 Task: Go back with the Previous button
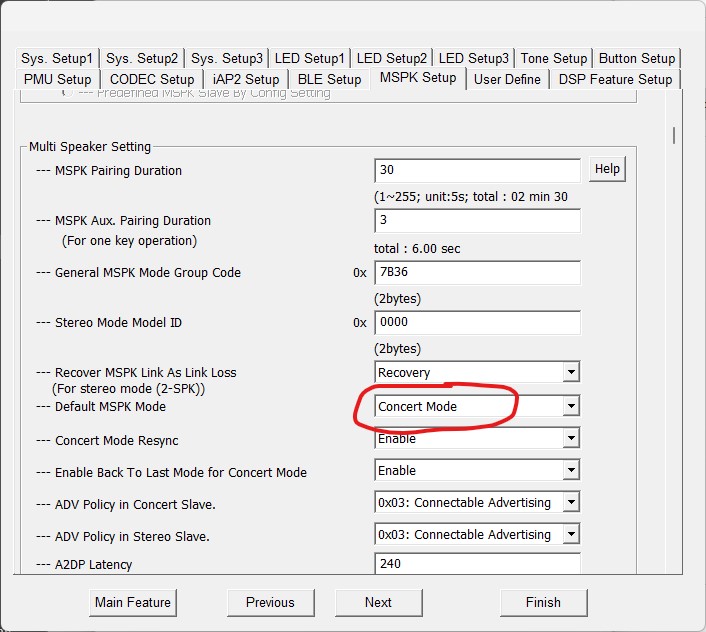[x=271, y=602]
